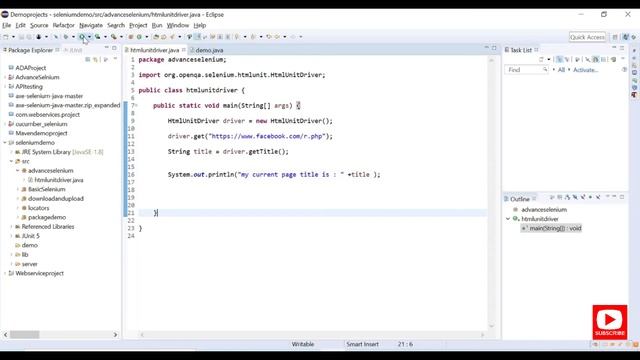Viewport: 640px width, 360px height.
Task: Collapse the src folder node
Action: (x=11, y=161)
